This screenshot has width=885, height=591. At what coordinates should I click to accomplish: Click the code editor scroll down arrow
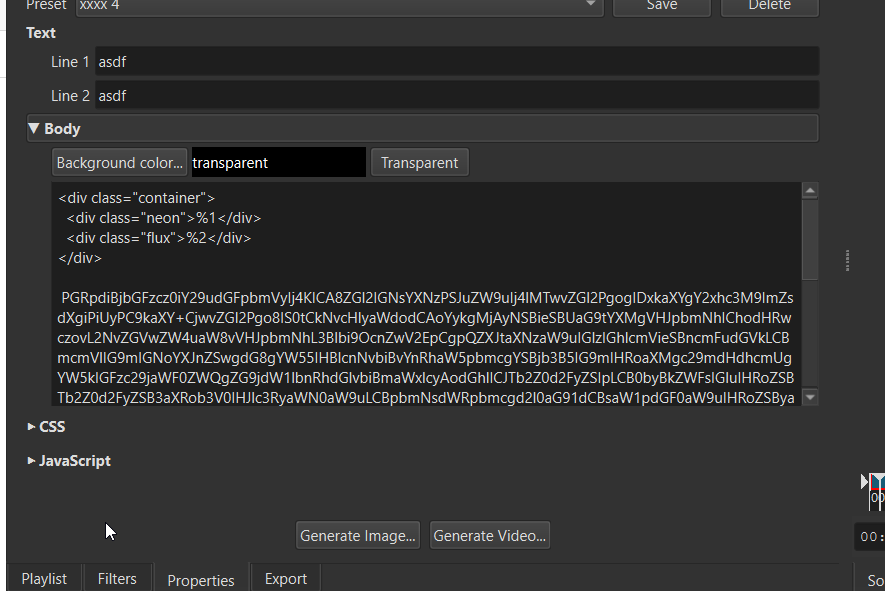pyautogui.click(x=810, y=397)
